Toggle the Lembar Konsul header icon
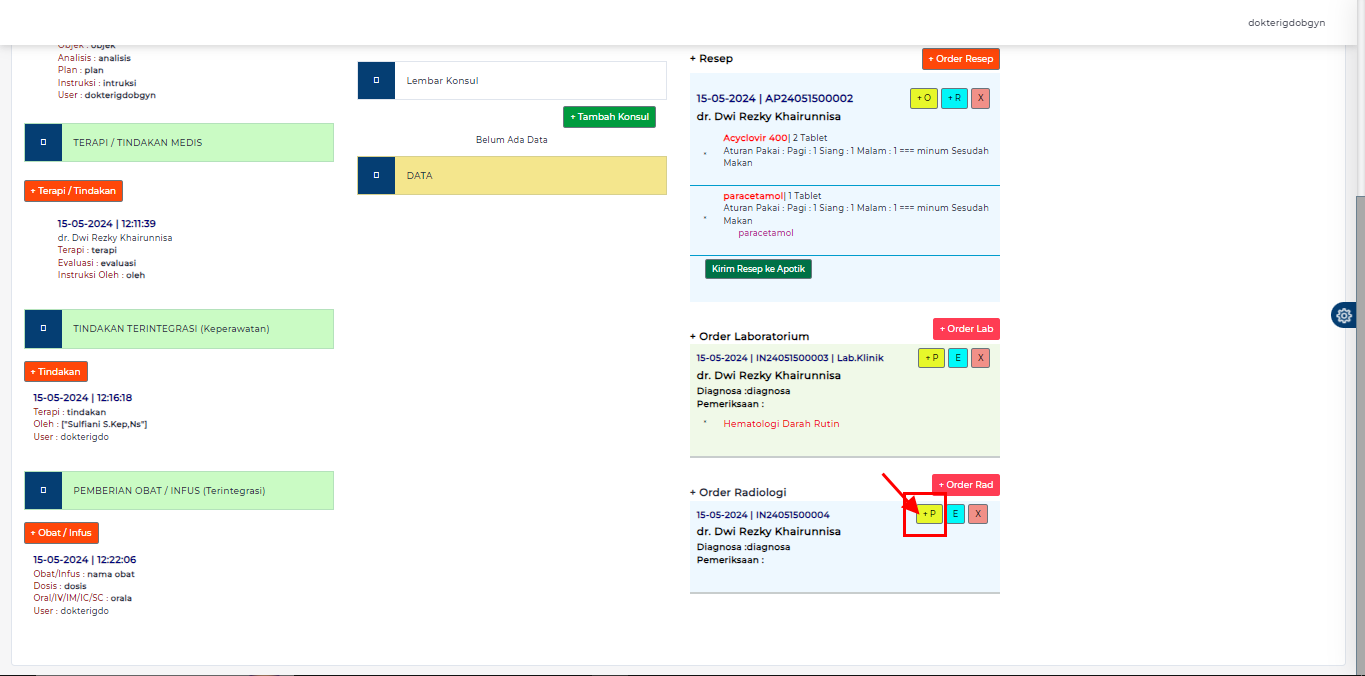The image size is (1365, 676). [376, 79]
